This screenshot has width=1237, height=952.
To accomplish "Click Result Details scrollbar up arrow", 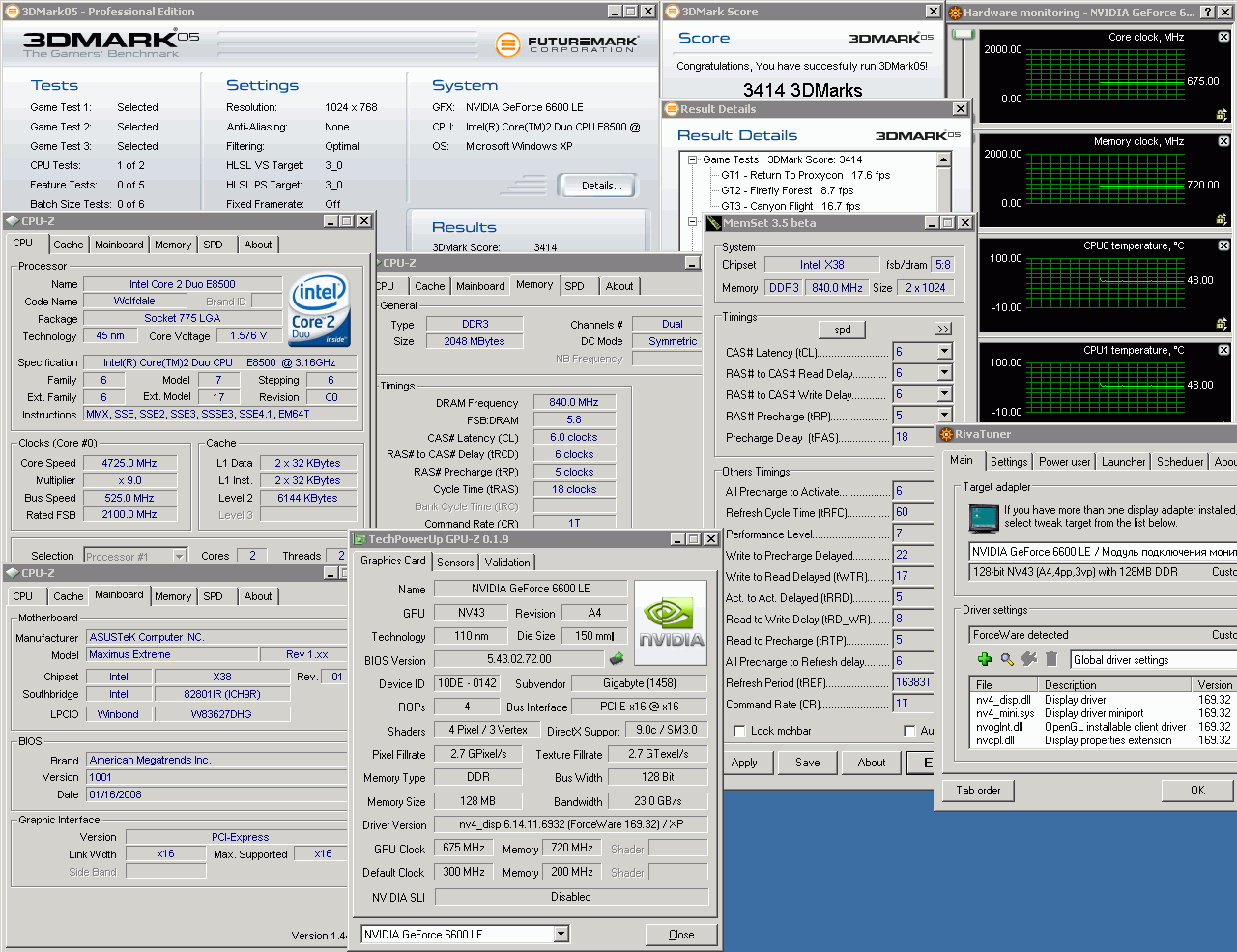I will click(944, 160).
